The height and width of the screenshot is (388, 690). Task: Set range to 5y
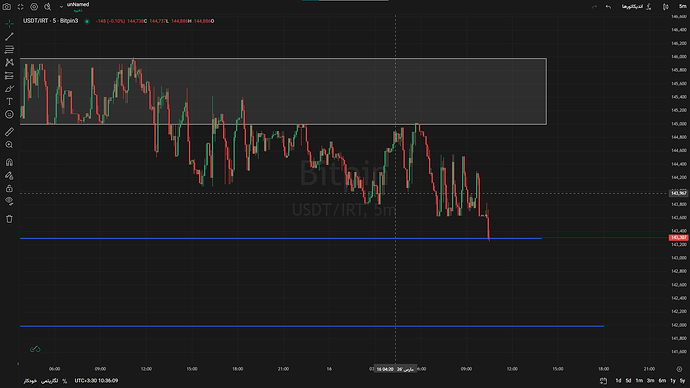(683, 381)
